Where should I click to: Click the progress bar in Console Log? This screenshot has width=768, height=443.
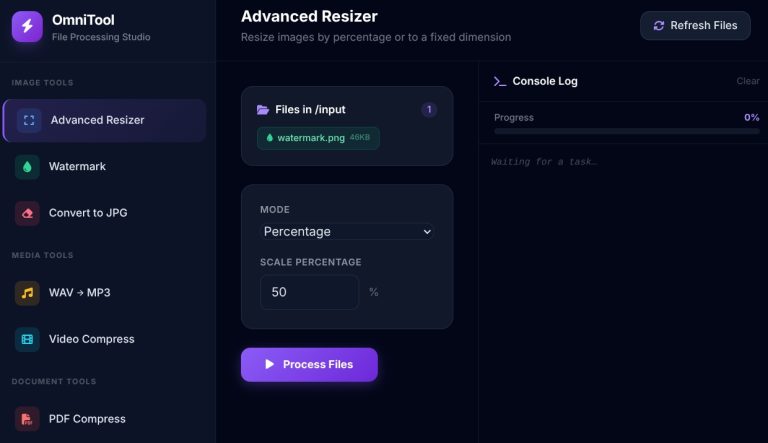[626, 131]
